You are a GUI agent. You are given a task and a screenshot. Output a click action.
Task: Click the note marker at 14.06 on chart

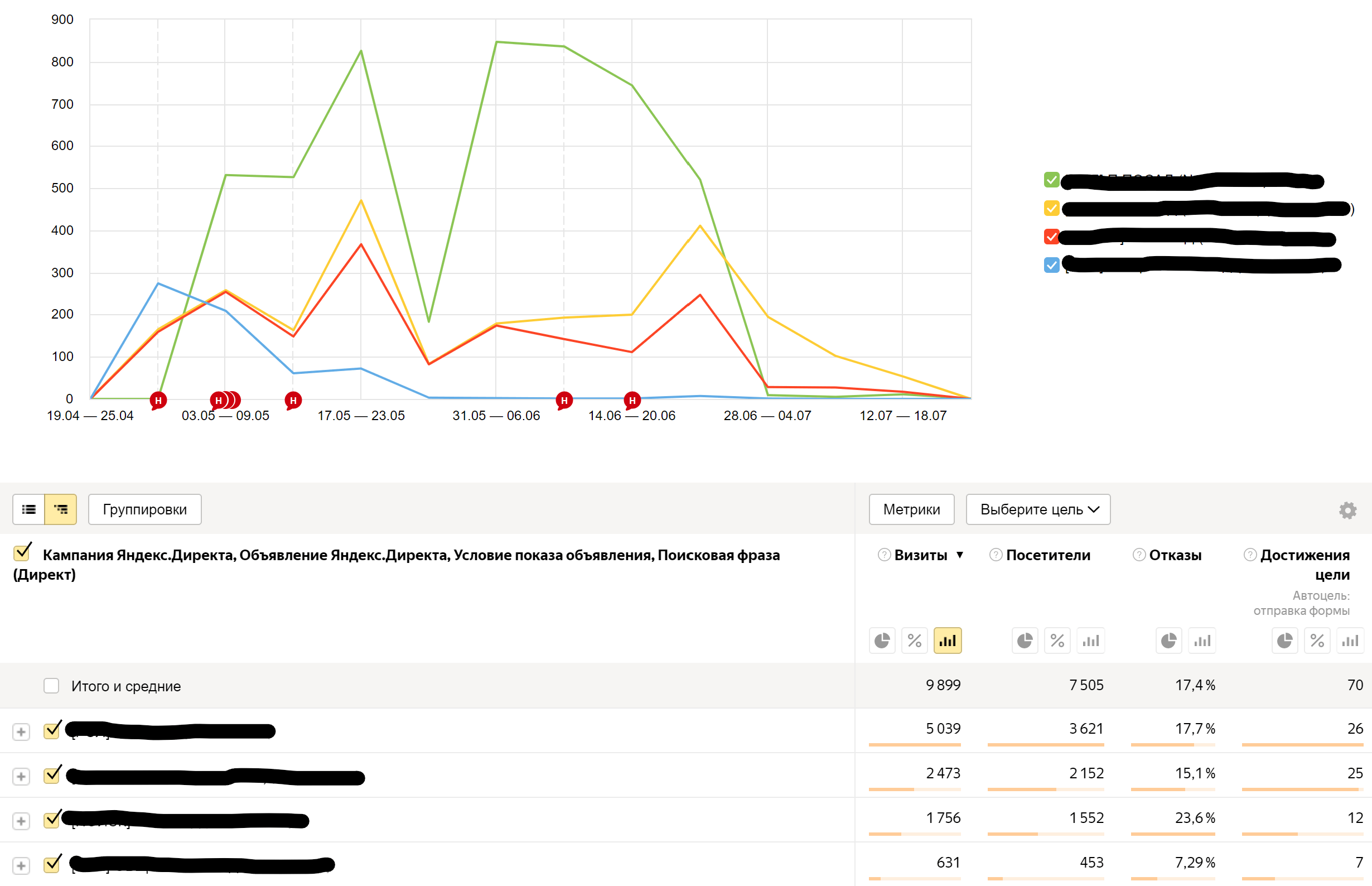[632, 401]
